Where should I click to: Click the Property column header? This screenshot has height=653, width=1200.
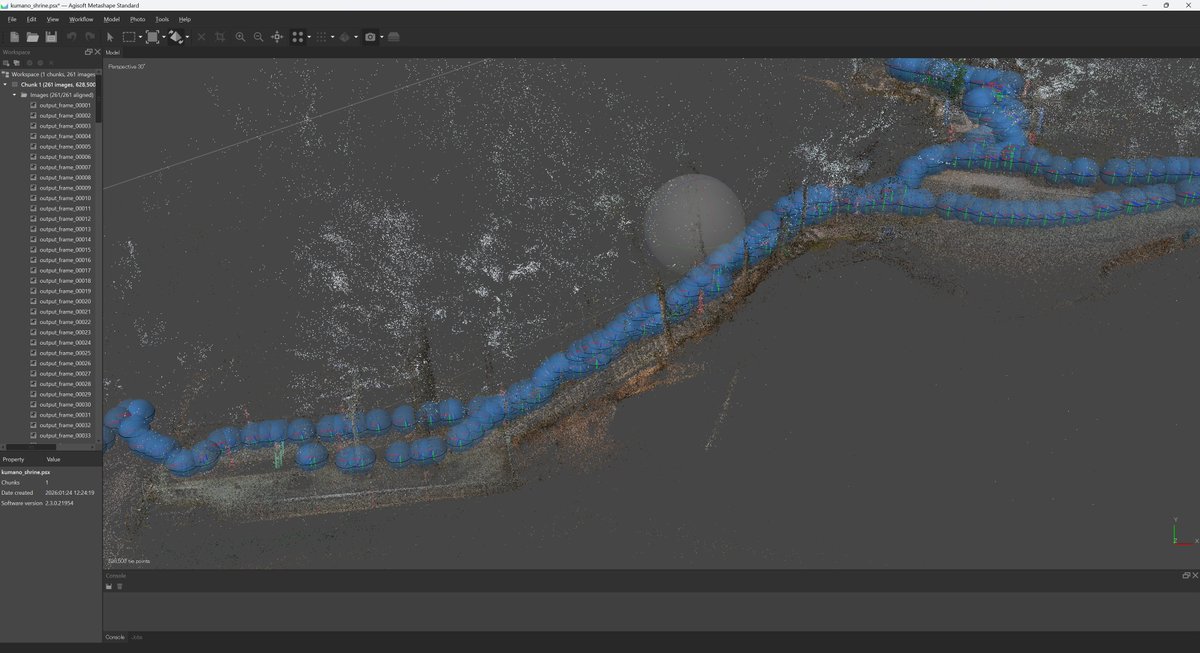pos(13,459)
